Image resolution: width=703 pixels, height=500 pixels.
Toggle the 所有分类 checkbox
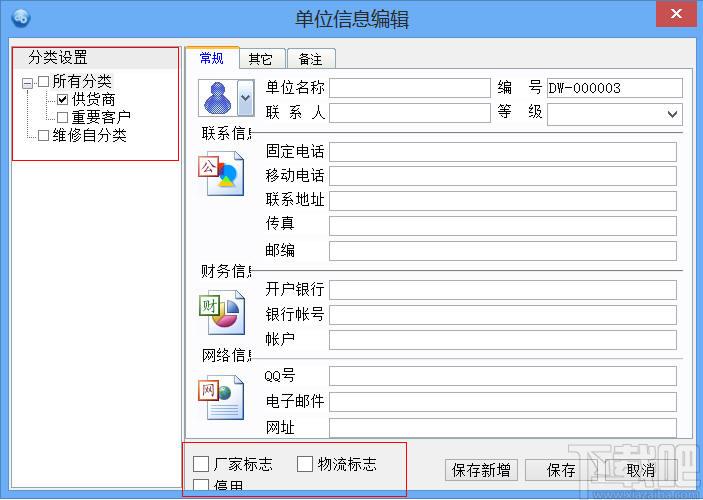coord(43,82)
